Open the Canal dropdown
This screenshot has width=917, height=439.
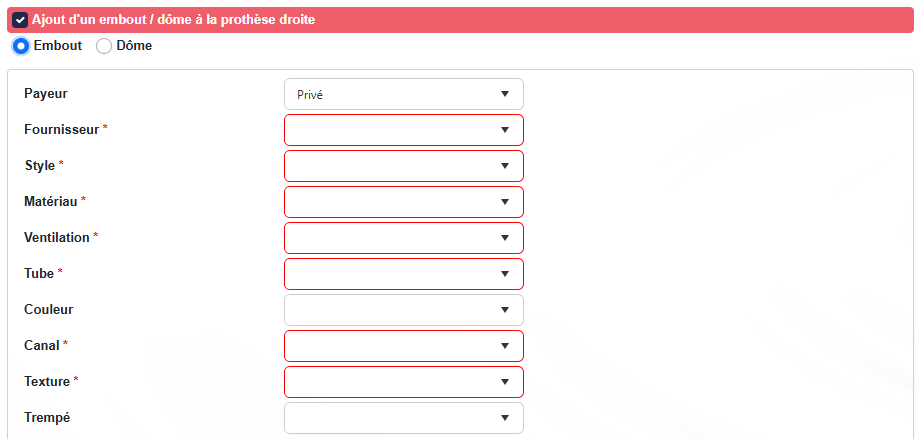click(x=404, y=346)
